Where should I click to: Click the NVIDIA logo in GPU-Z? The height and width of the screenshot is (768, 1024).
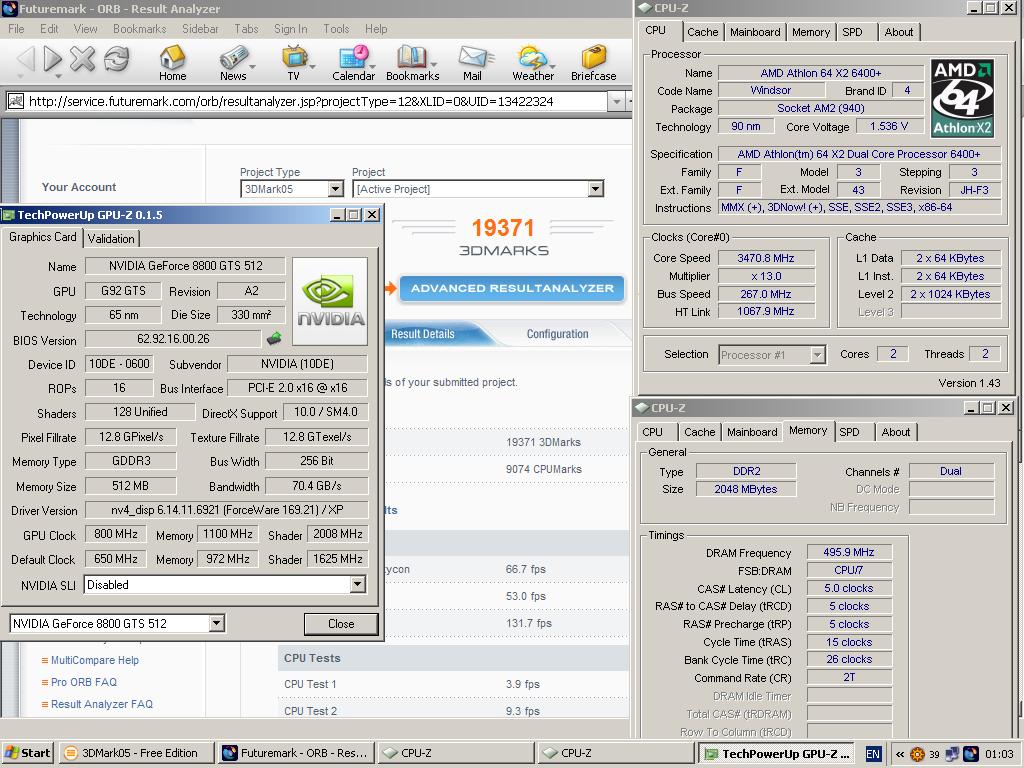pyautogui.click(x=330, y=301)
